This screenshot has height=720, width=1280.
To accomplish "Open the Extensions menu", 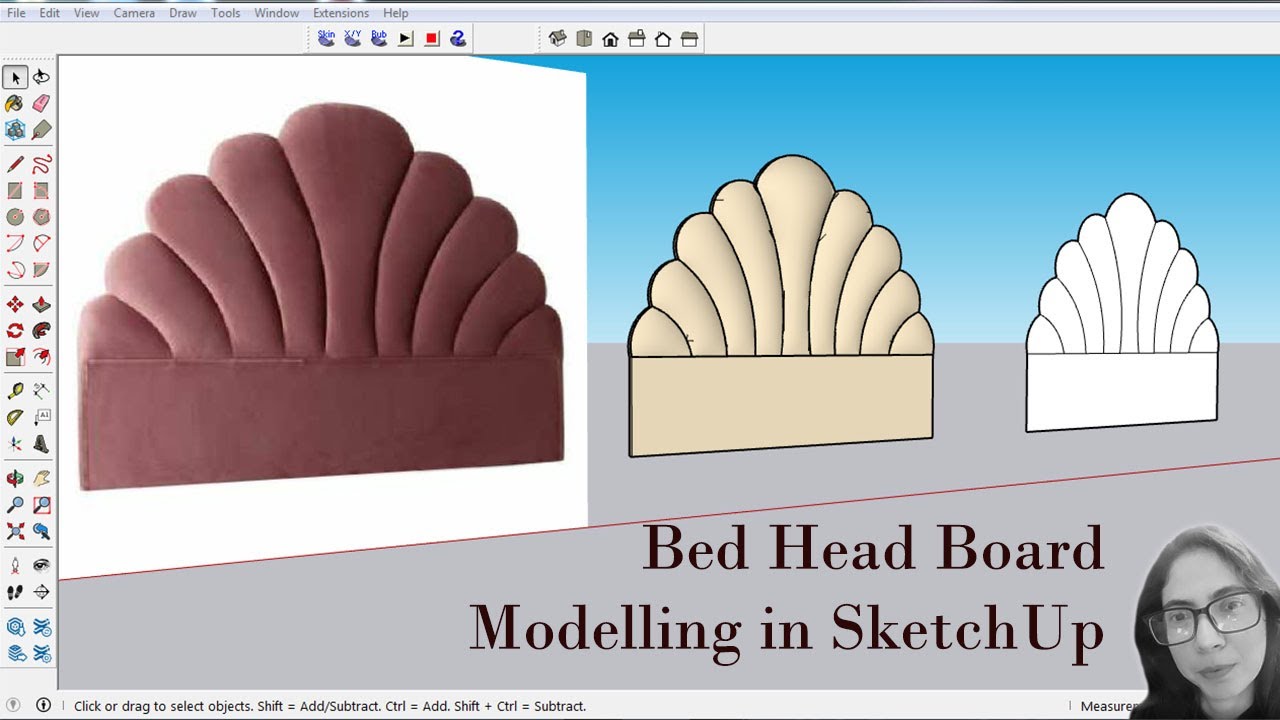I will [341, 13].
